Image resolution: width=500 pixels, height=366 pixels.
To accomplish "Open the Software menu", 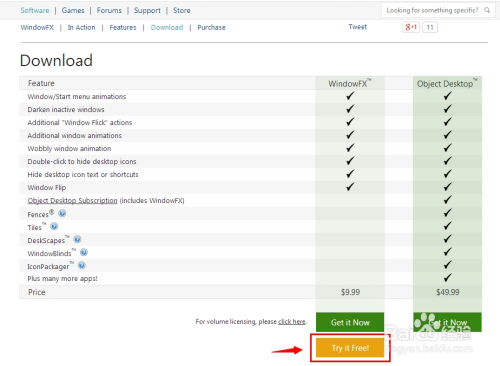I will coord(35,10).
